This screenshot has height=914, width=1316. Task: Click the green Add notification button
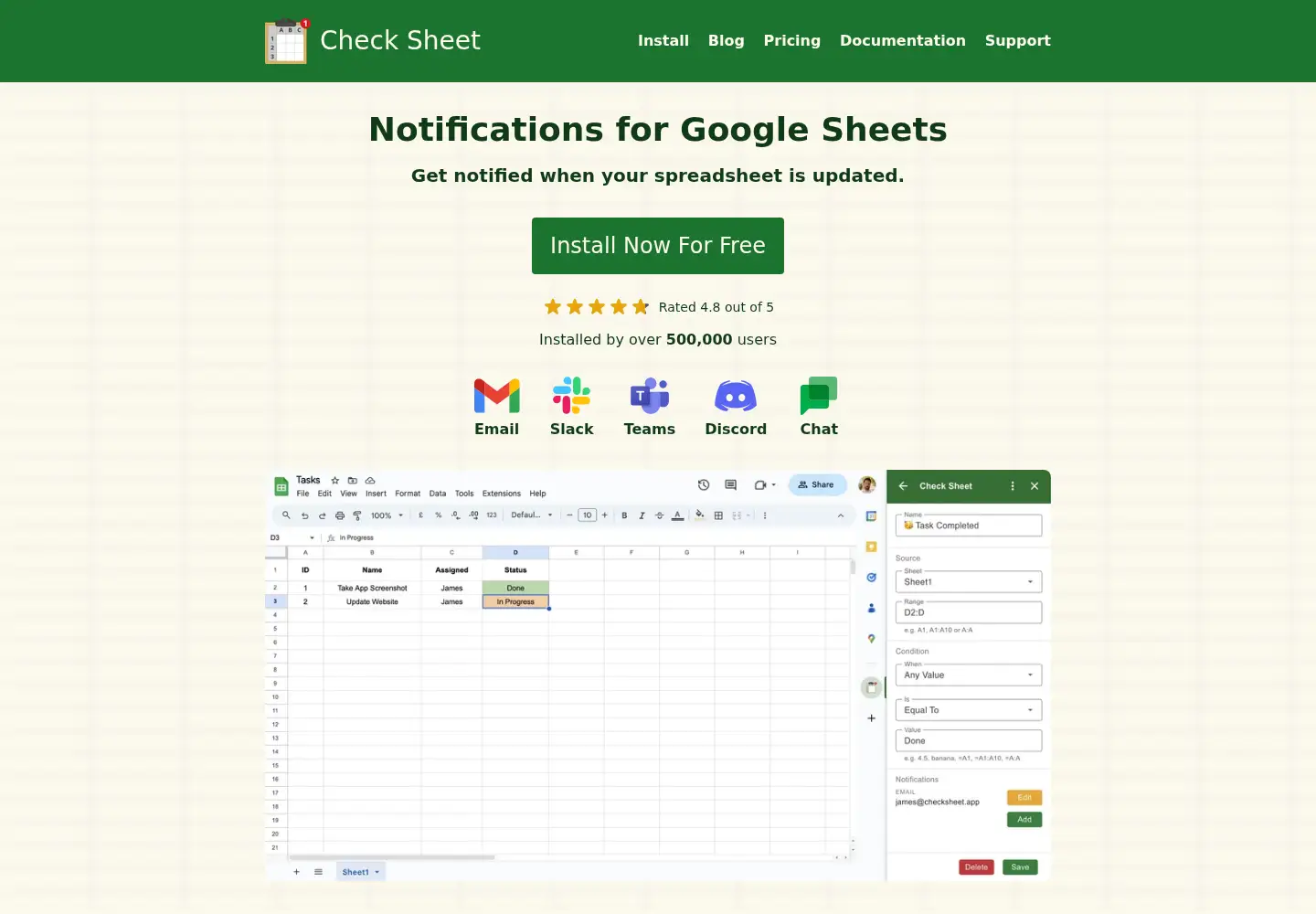tap(1024, 820)
